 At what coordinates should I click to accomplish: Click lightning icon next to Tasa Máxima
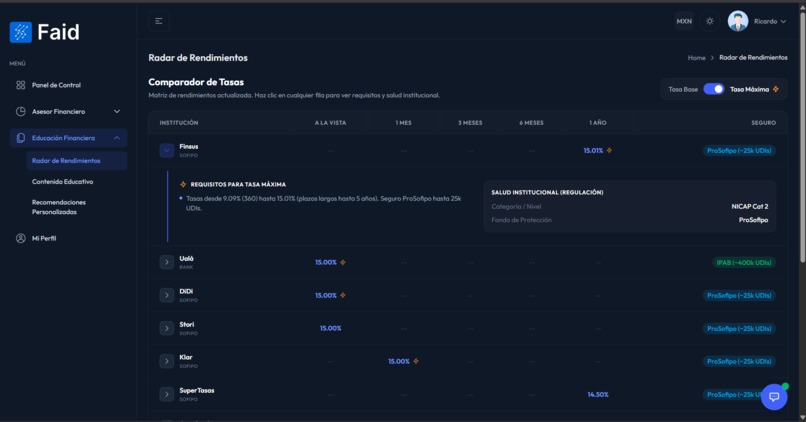[x=776, y=89]
